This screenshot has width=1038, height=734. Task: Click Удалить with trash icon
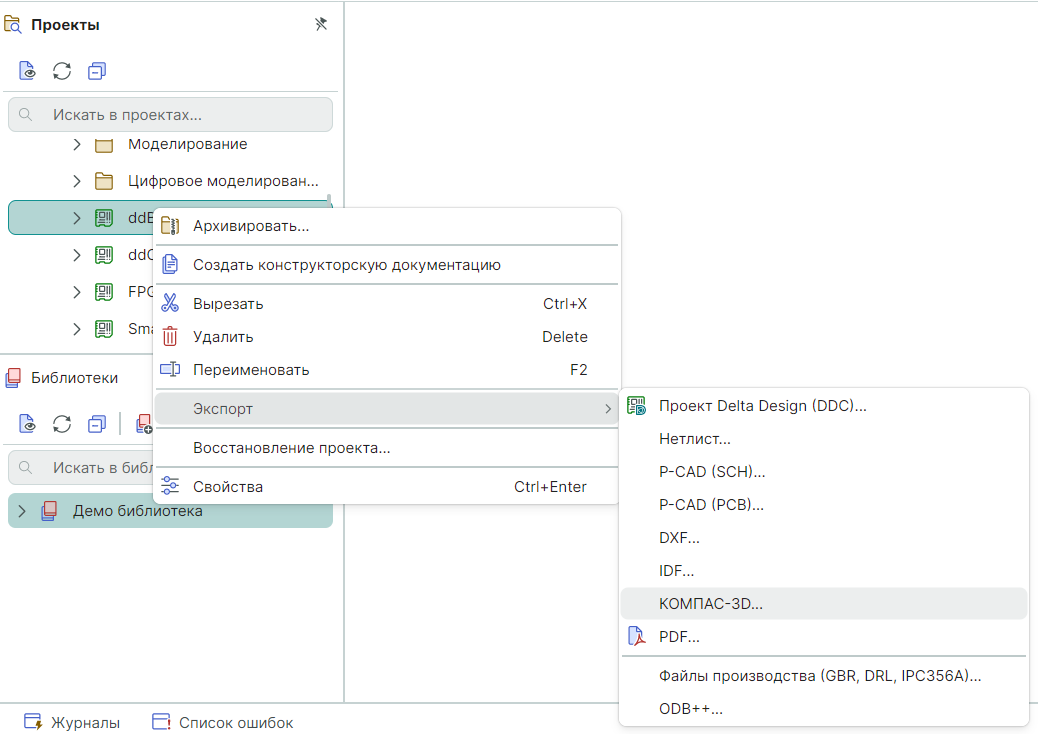223,337
